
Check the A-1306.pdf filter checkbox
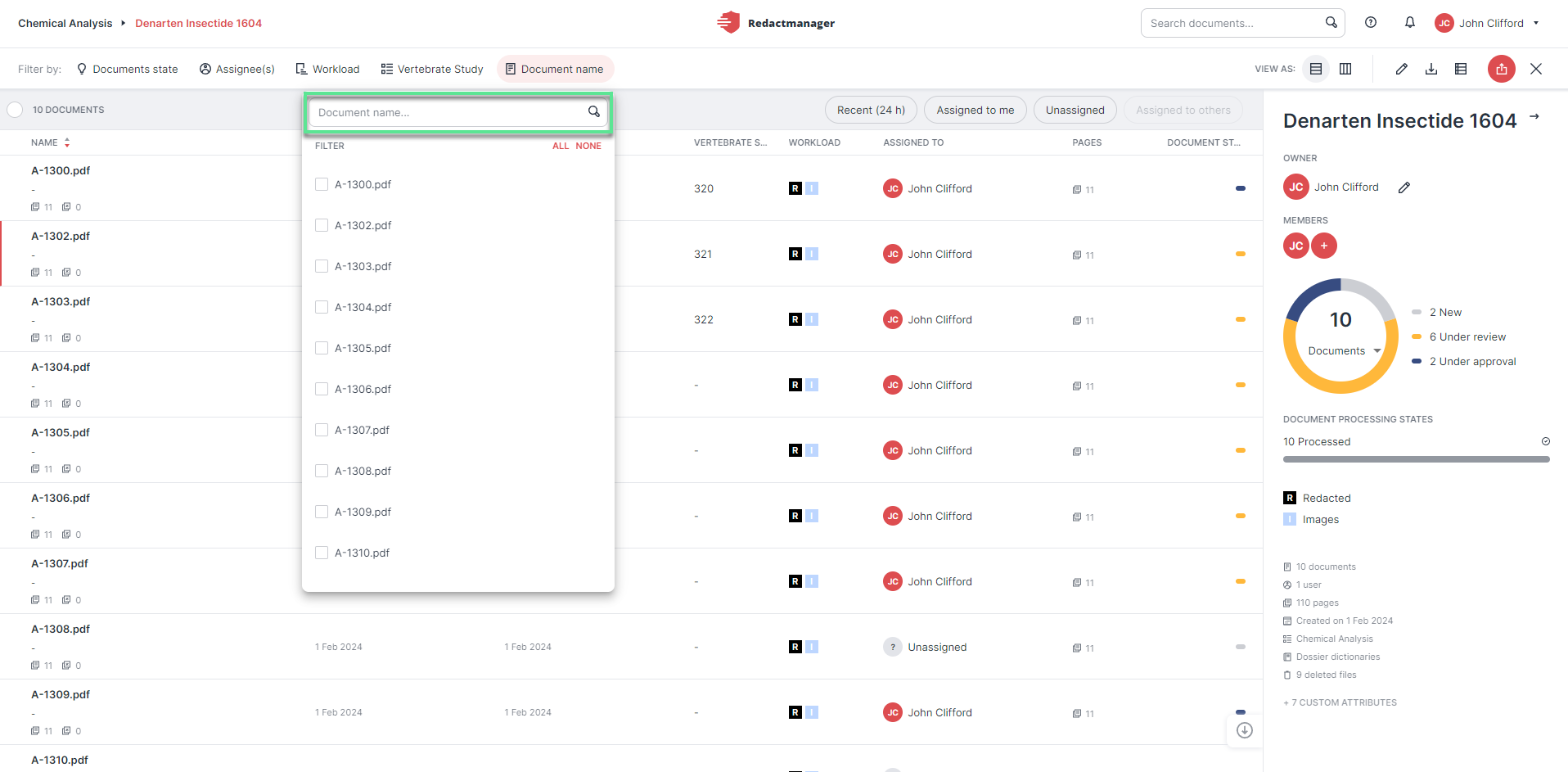tap(322, 389)
